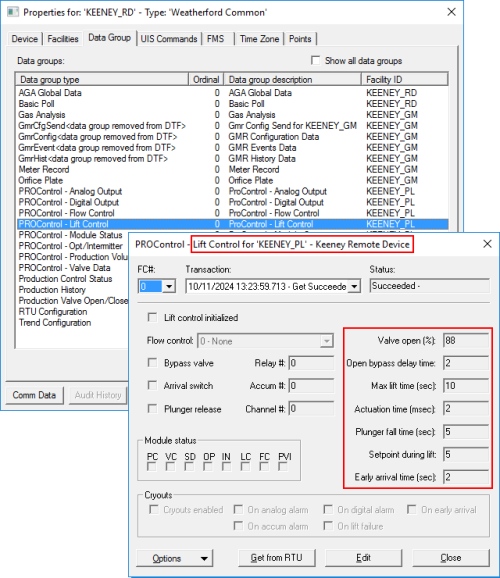Check the Plunger release checkbox

pos(152,408)
